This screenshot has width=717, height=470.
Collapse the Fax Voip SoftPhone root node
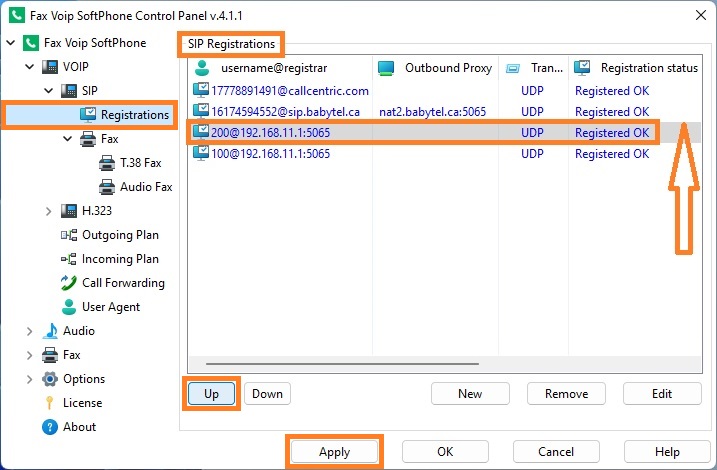click(11, 43)
